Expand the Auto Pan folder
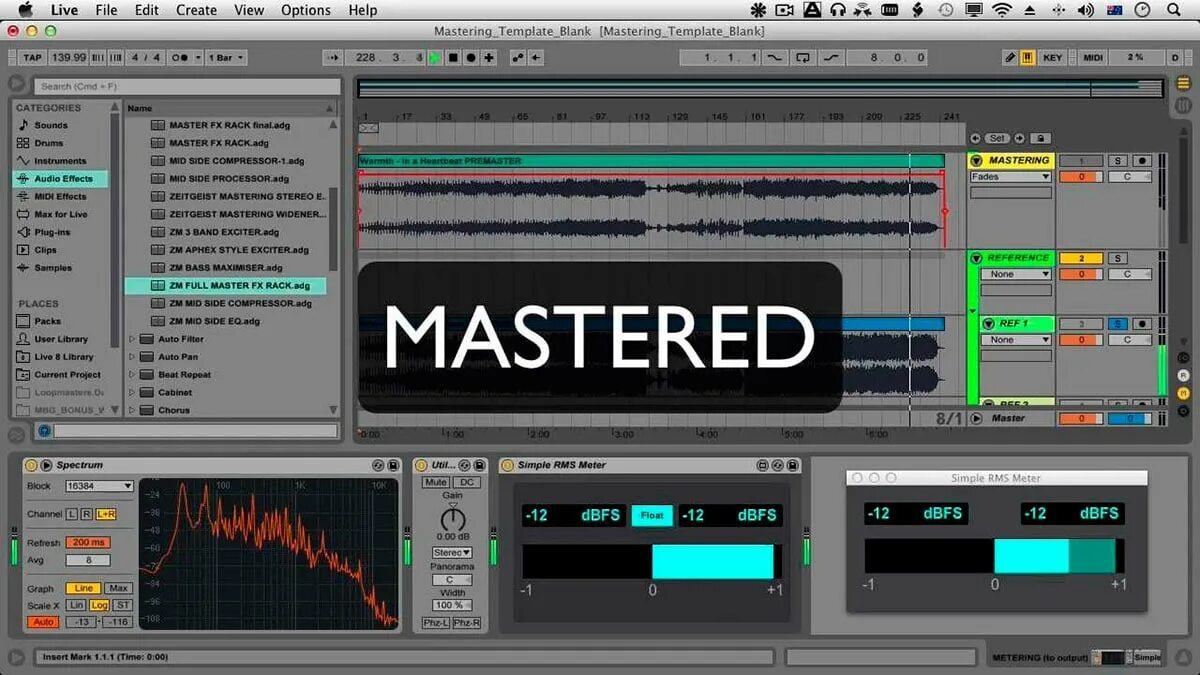 coord(132,357)
